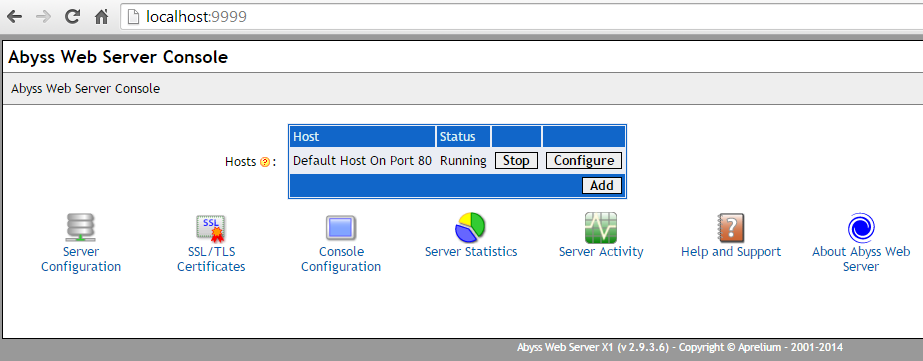Open the Server Configuration icon
This screenshot has width=923, height=361.
click(x=81, y=228)
